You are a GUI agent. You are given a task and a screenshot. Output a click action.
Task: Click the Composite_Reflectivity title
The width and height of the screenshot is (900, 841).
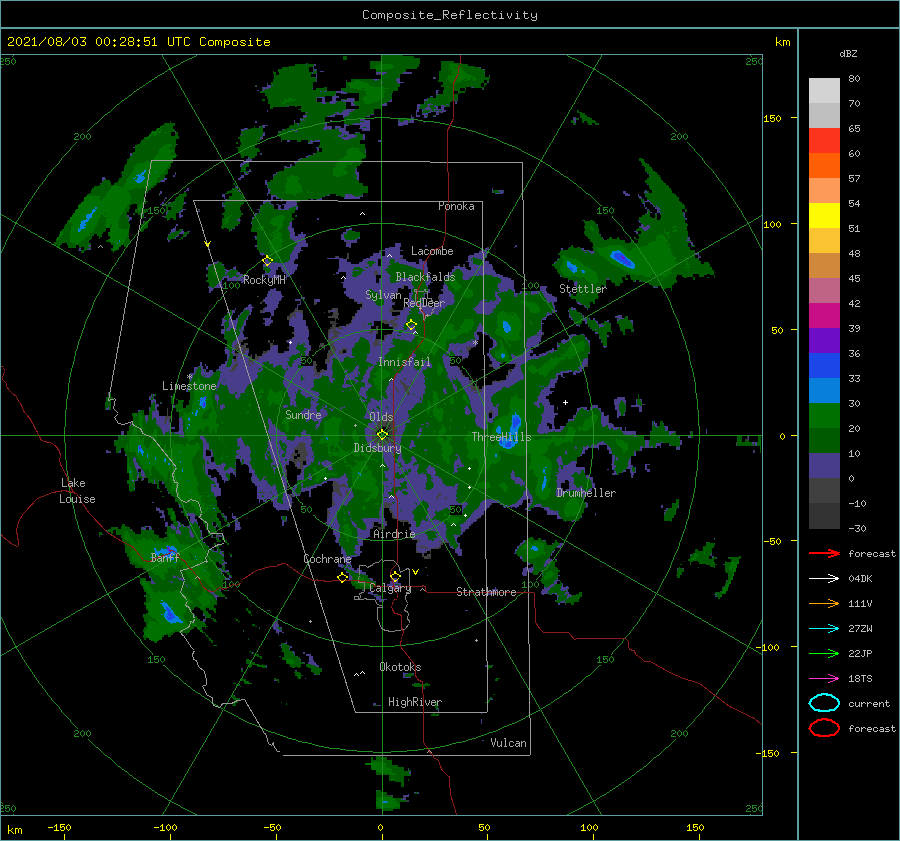click(x=450, y=15)
